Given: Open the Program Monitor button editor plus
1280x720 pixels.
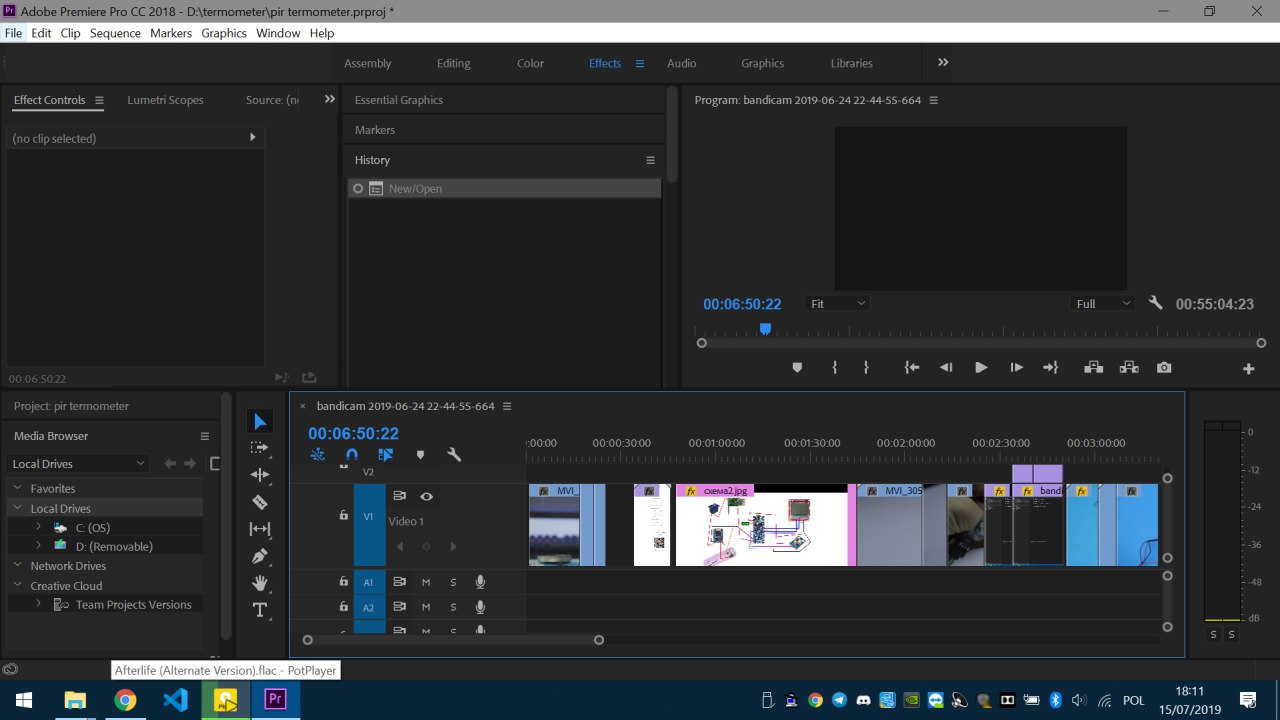Looking at the screenshot, I should click(x=1248, y=369).
